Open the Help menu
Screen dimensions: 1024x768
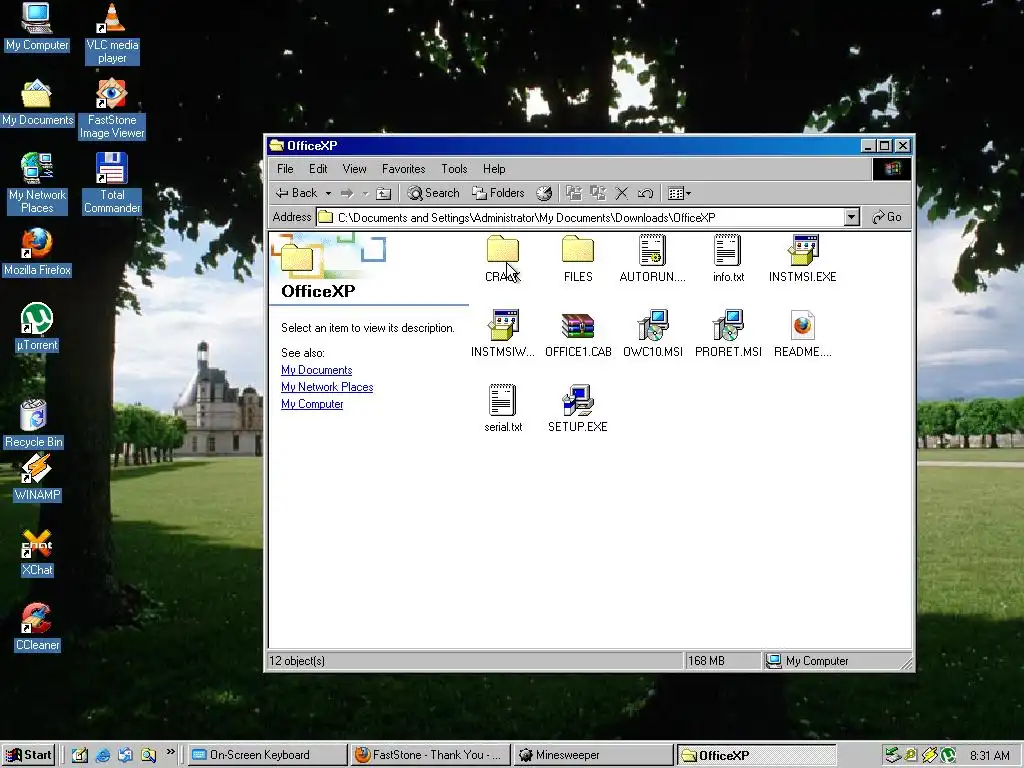[x=494, y=169]
